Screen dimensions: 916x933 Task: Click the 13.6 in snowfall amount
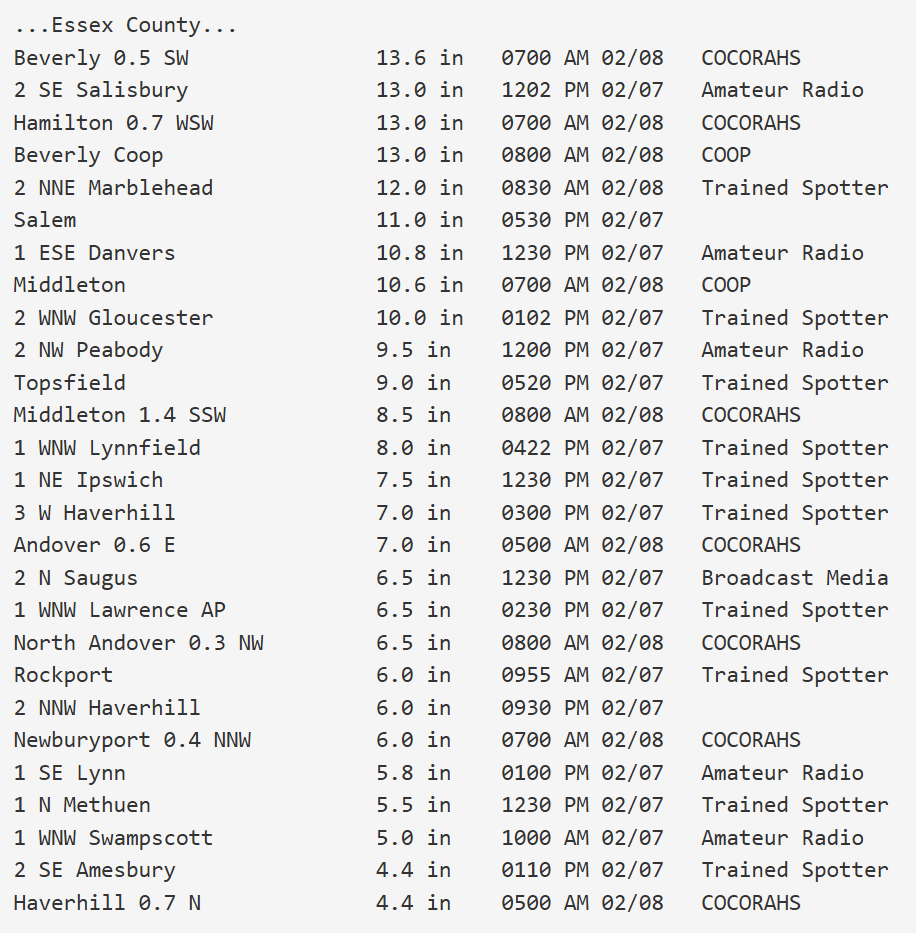(419, 58)
